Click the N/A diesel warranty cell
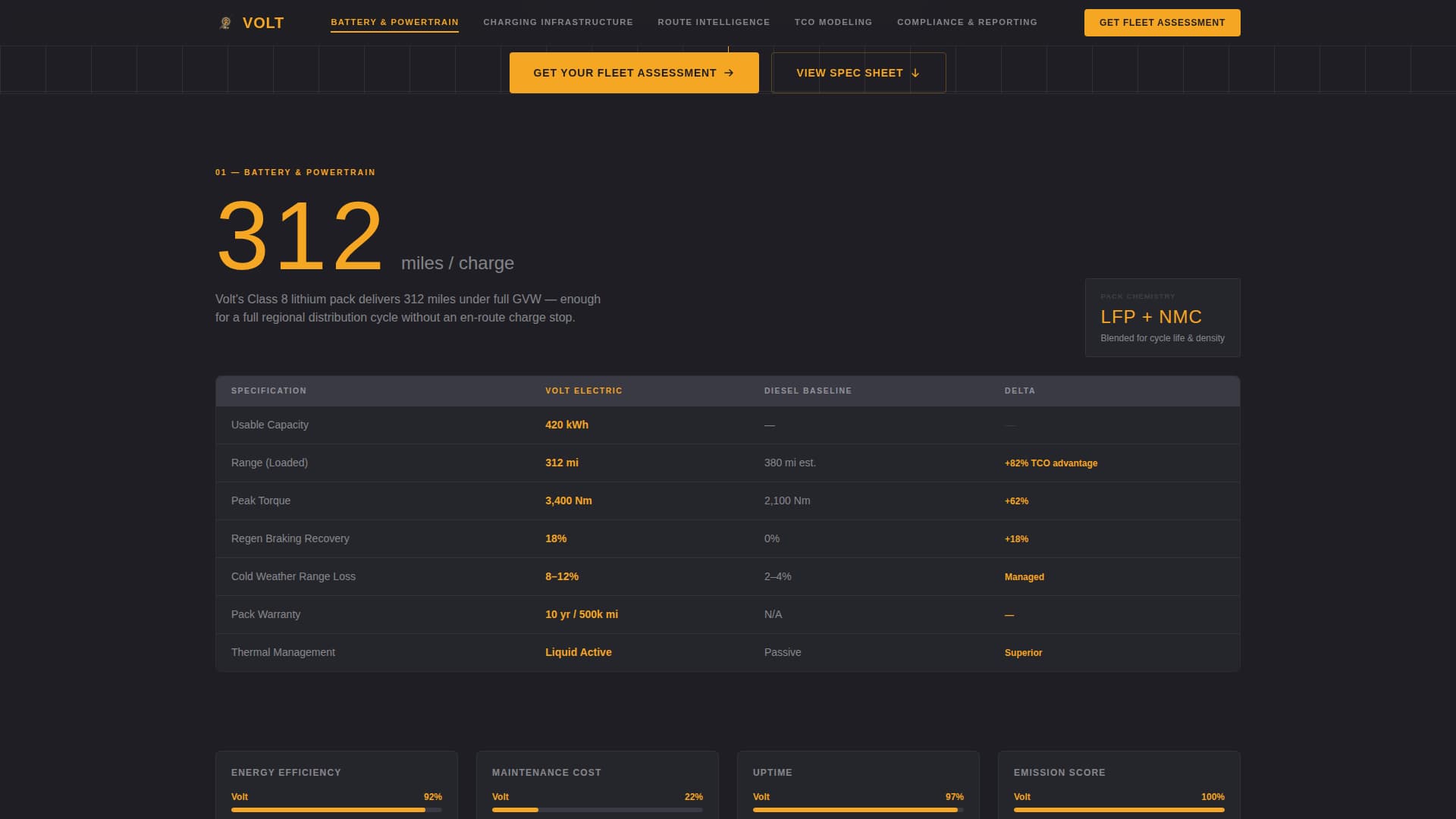 pyautogui.click(x=773, y=614)
